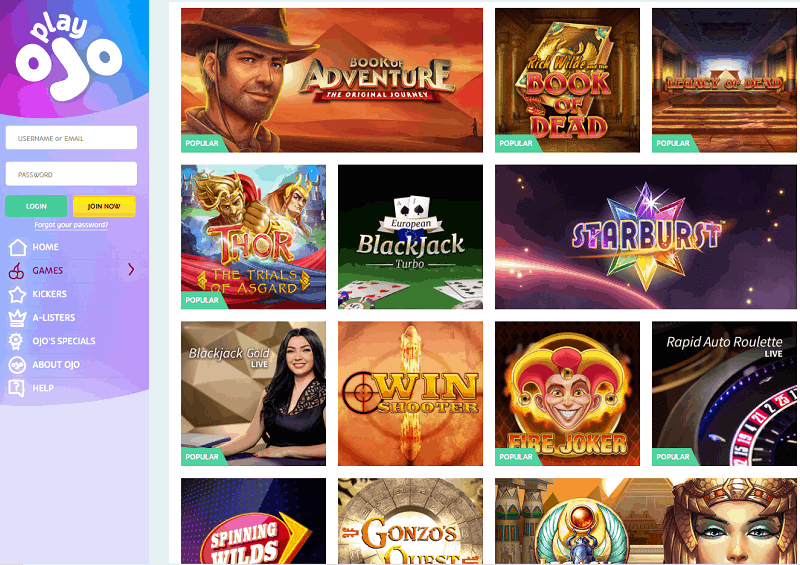Click the Home house icon
Viewport: 800px width, 565px height.
click(x=17, y=247)
